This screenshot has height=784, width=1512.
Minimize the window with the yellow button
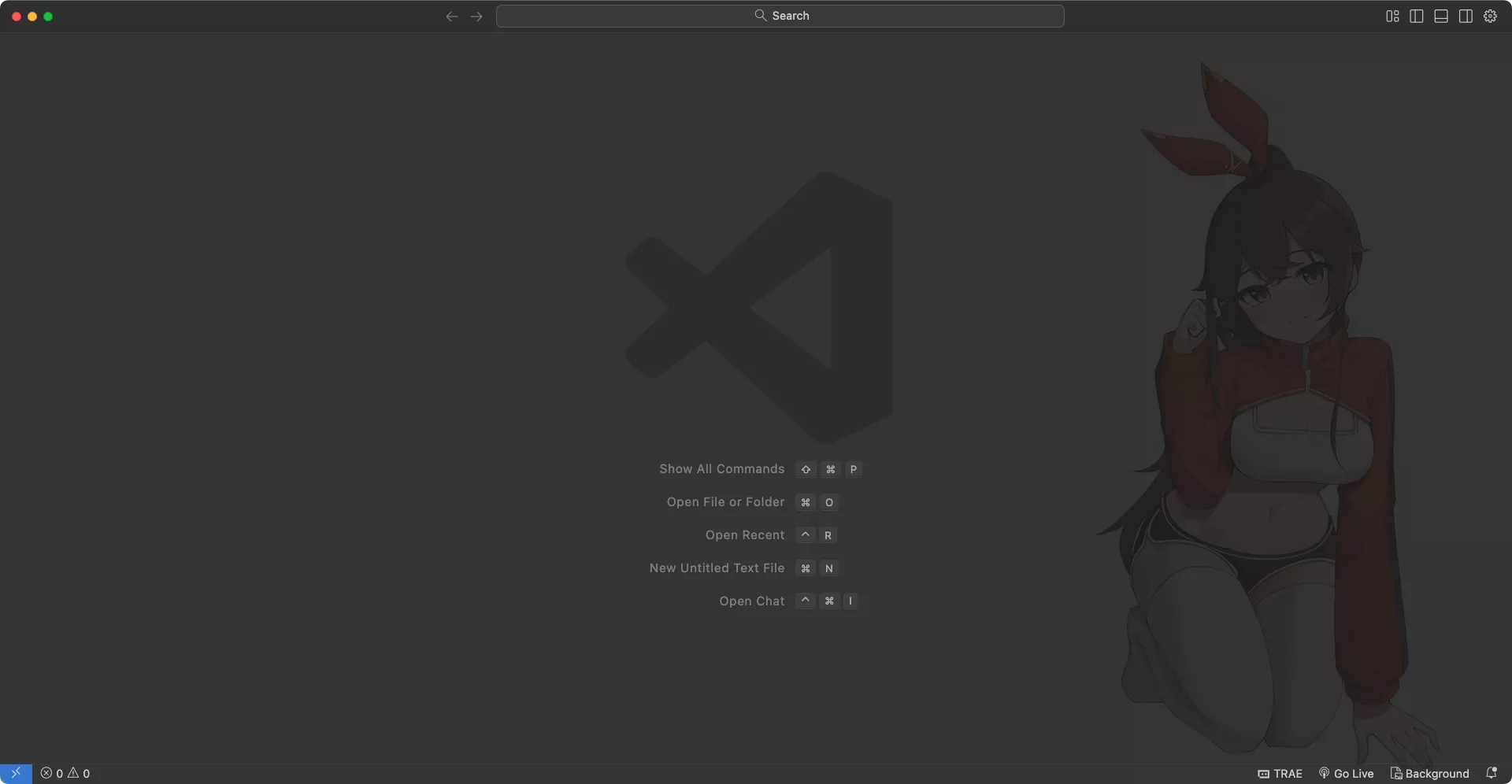pos(32,17)
